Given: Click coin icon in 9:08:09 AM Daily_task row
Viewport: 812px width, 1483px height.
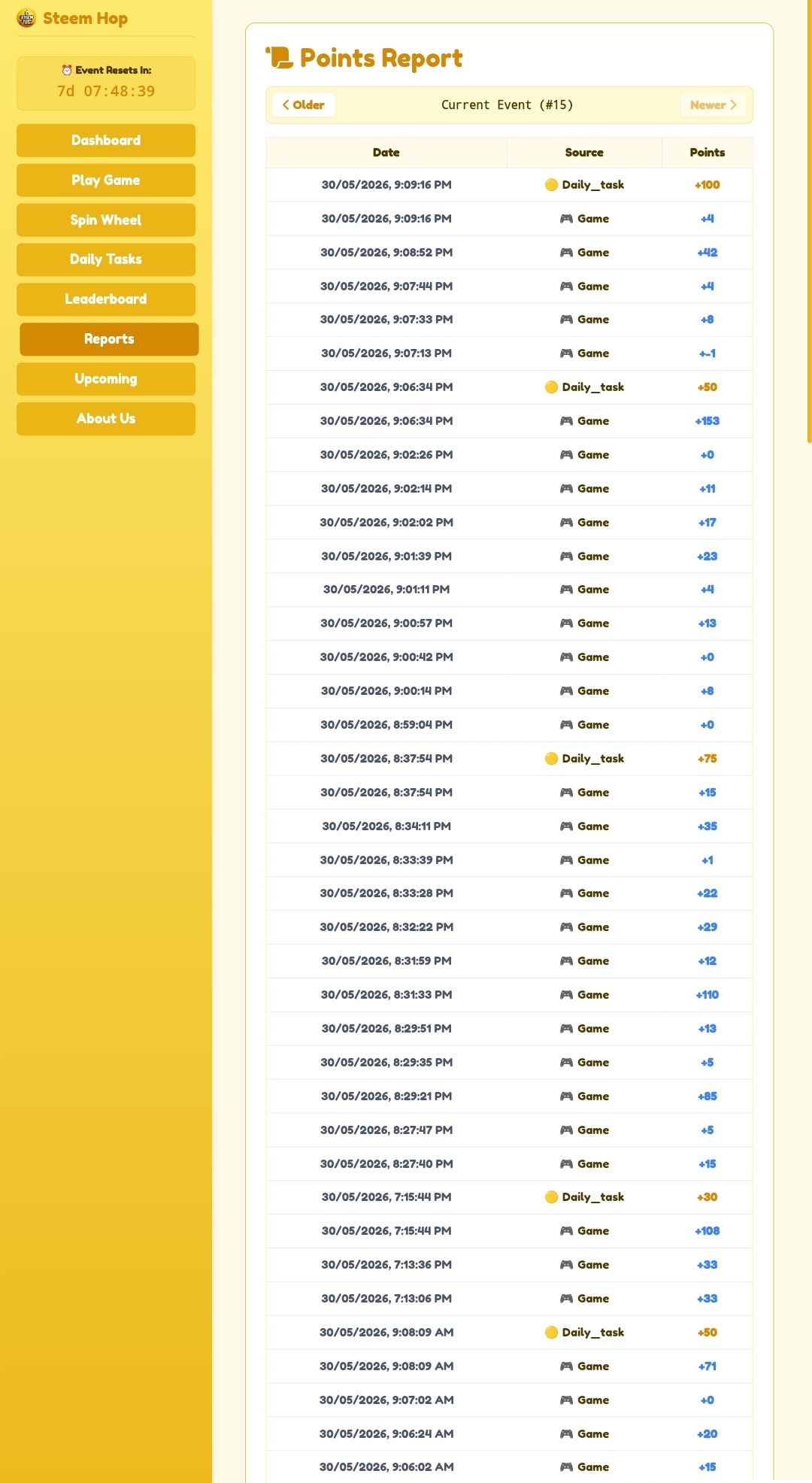Looking at the screenshot, I should [551, 1333].
